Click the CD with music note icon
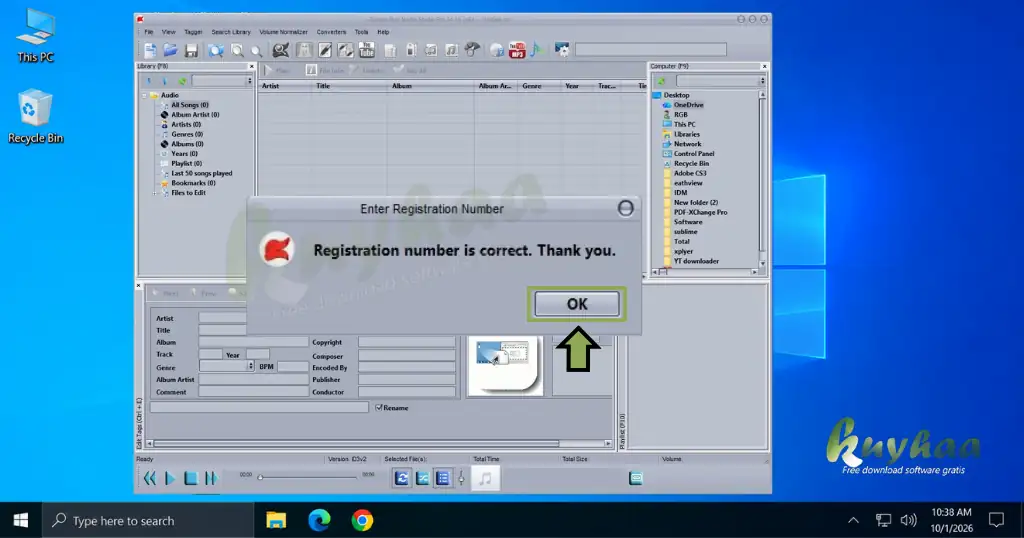This screenshot has width=1024, height=538. [497, 50]
